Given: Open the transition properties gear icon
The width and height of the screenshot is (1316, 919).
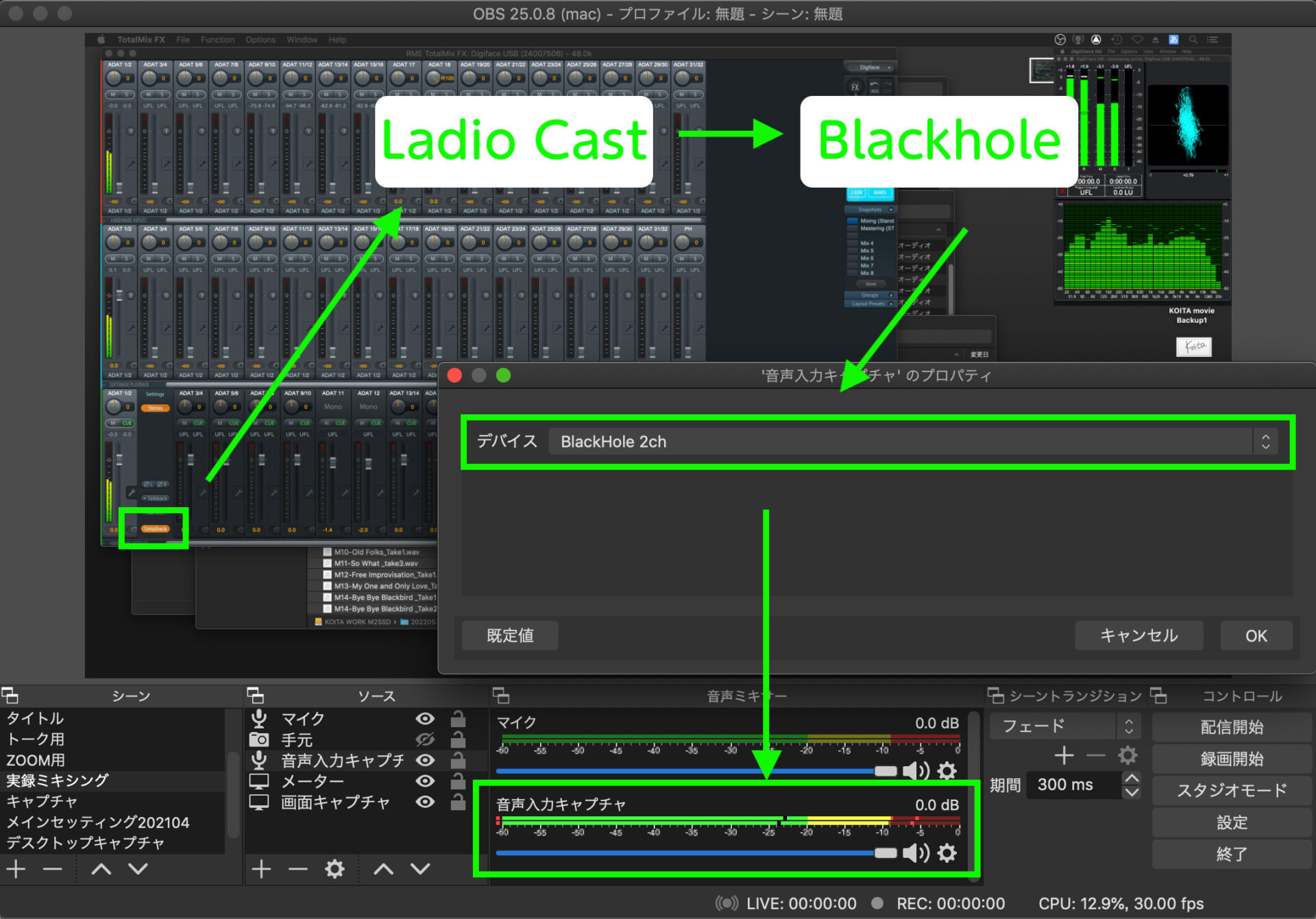Looking at the screenshot, I should pyautogui.click(x=1128, y=755).
